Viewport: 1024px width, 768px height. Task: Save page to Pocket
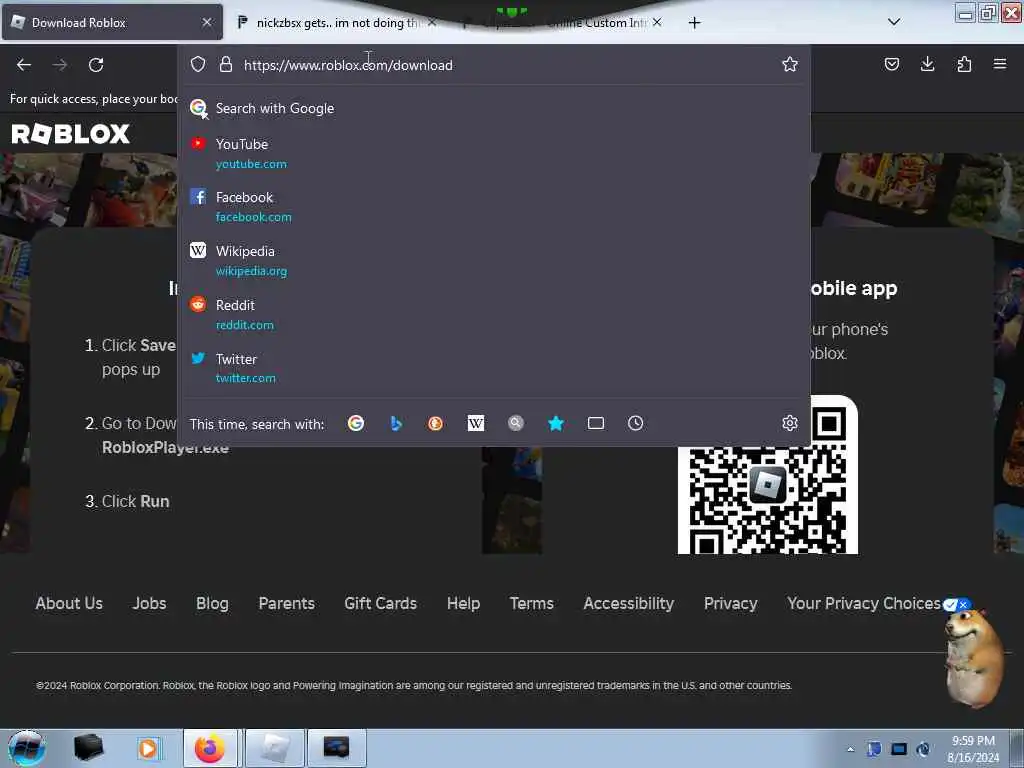coord(891,64)
